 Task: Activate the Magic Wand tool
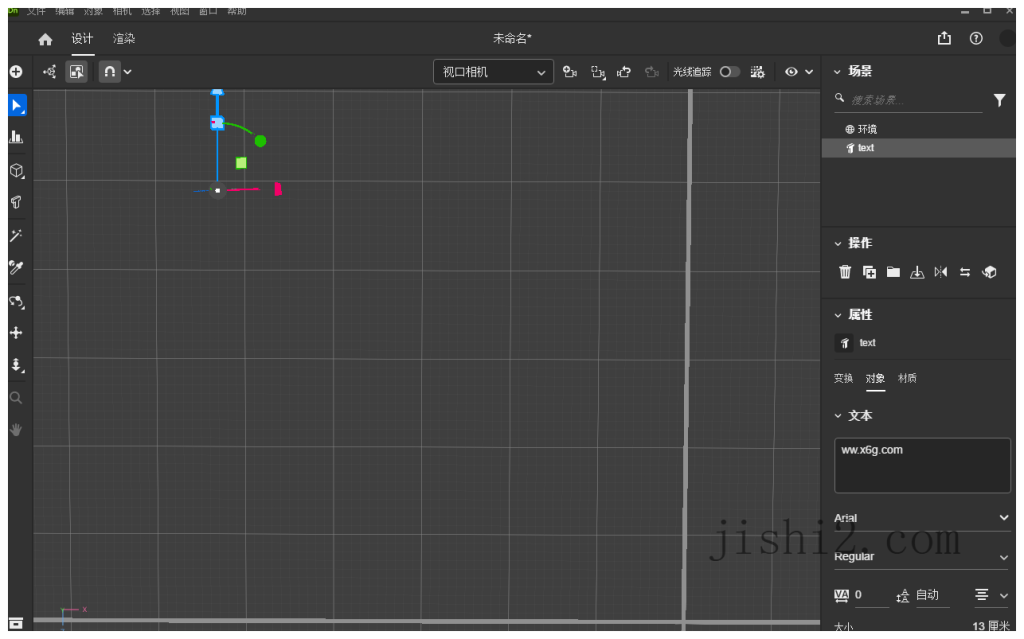tap(16, 235)
